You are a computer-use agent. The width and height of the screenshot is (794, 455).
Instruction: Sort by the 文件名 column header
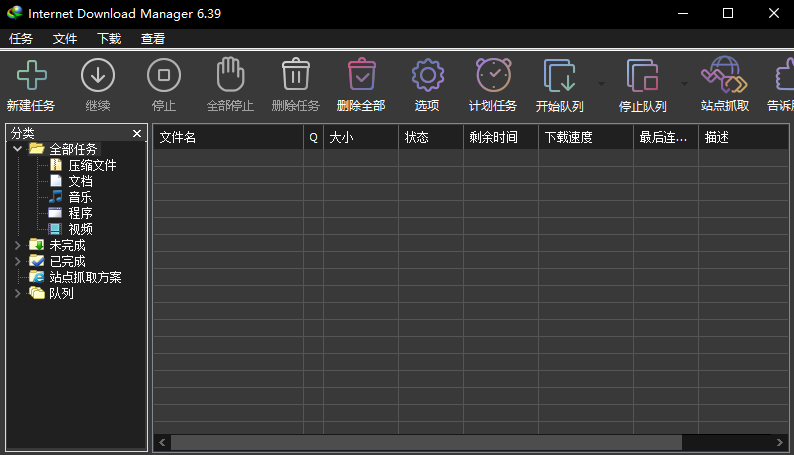[x=228, y=137]
